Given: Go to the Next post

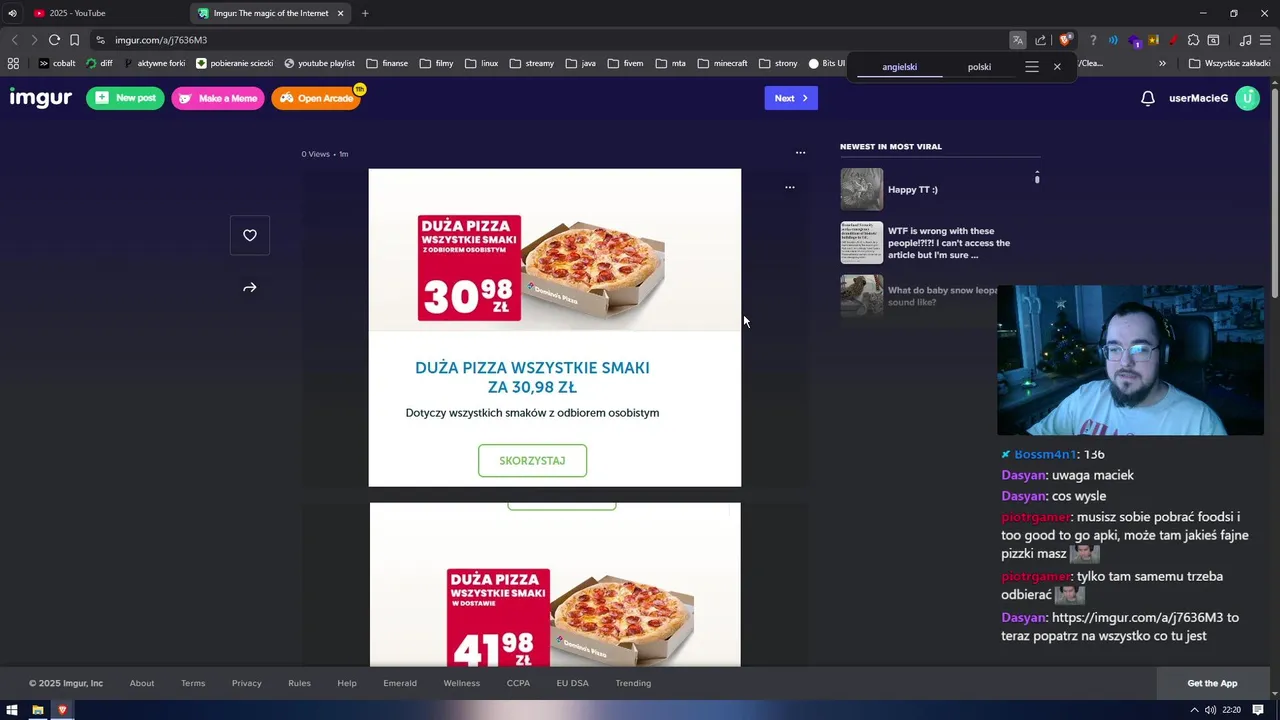Looking at the screenshot, I should click(791, 98).
